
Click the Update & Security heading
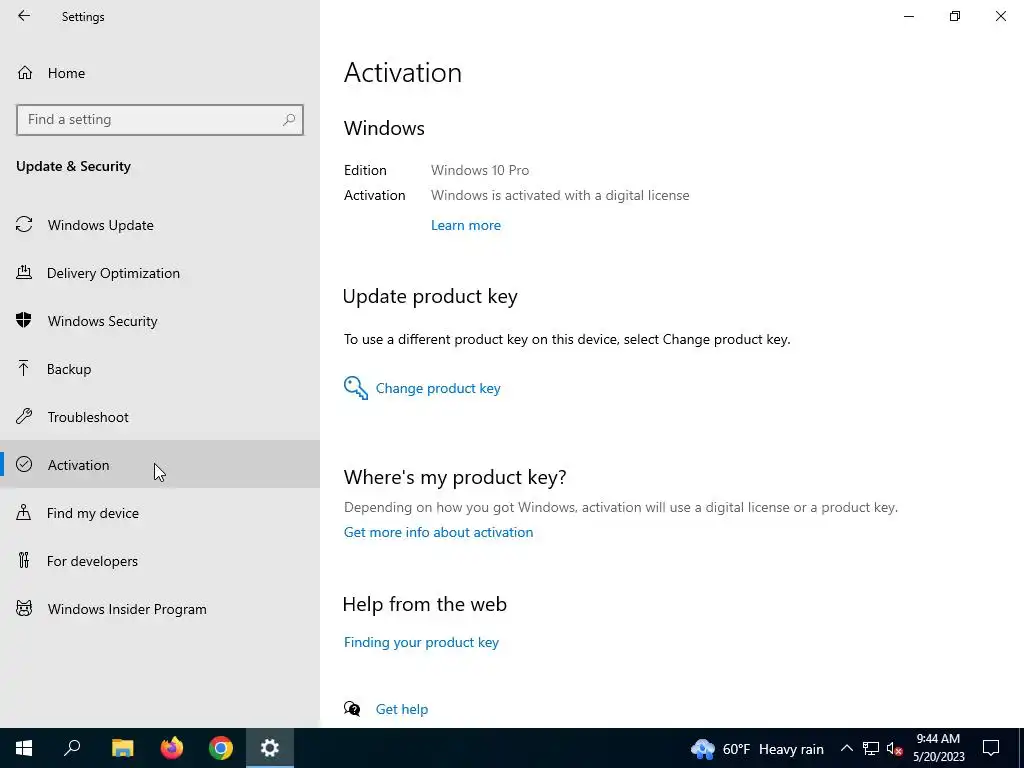coord(73,166)
